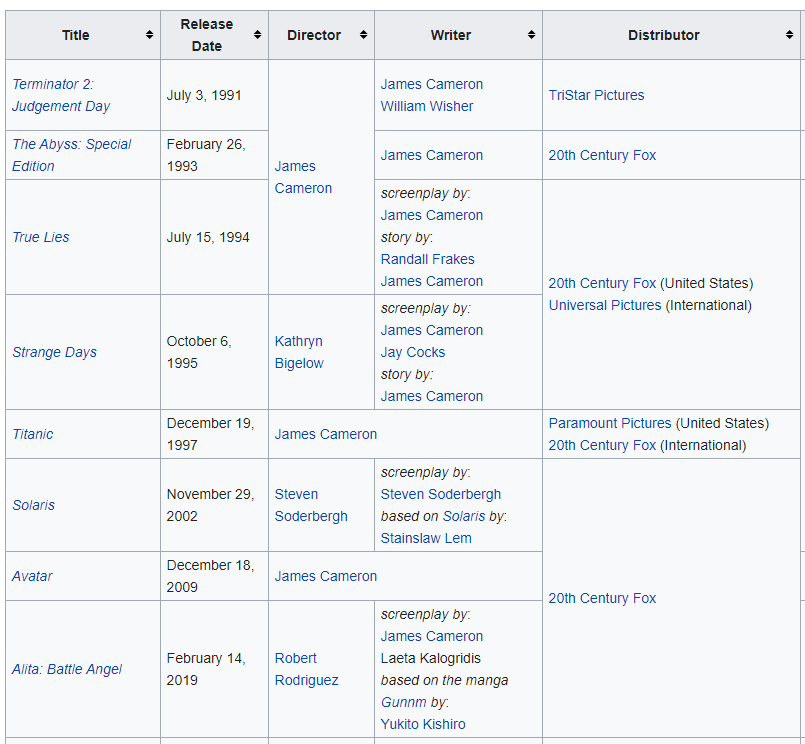Screen dimensions: 805x744
Task: Open the True Lies film link
Action: 41,237
